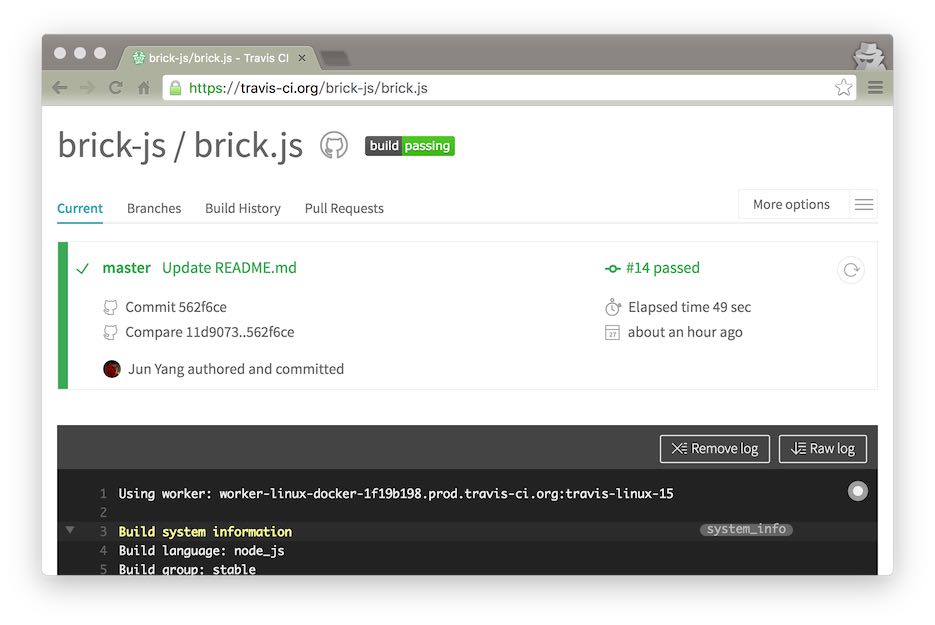Open Chrome hamburger menu icon

[875, 88]
